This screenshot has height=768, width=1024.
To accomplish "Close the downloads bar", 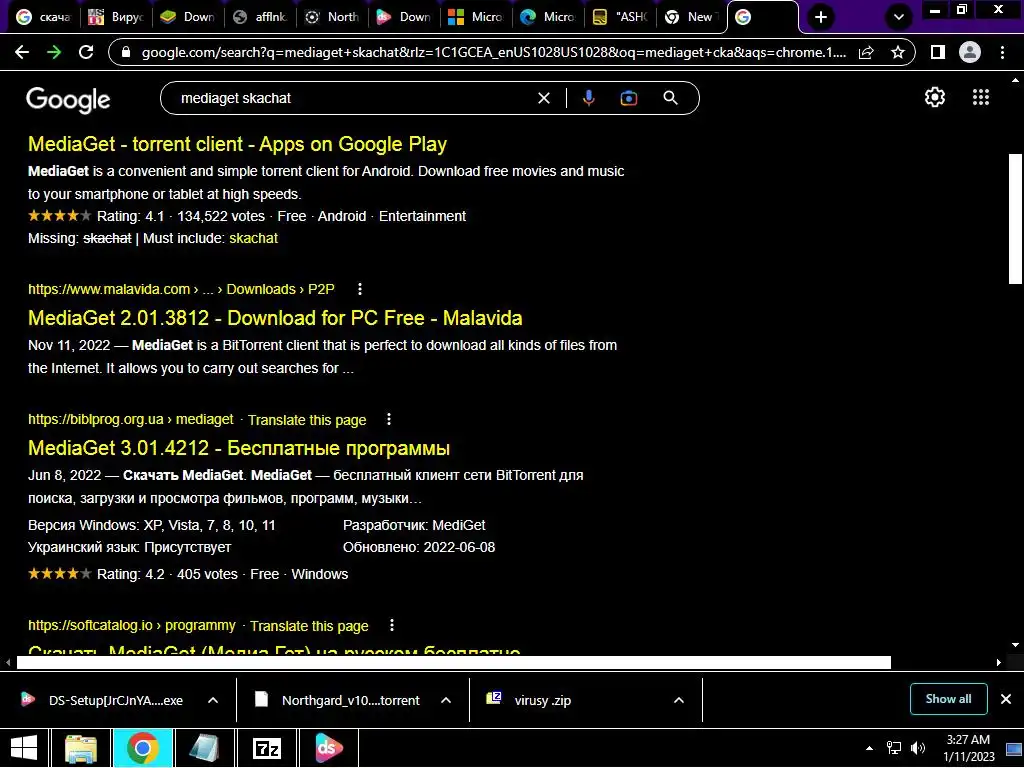I will coord(1006,699).
